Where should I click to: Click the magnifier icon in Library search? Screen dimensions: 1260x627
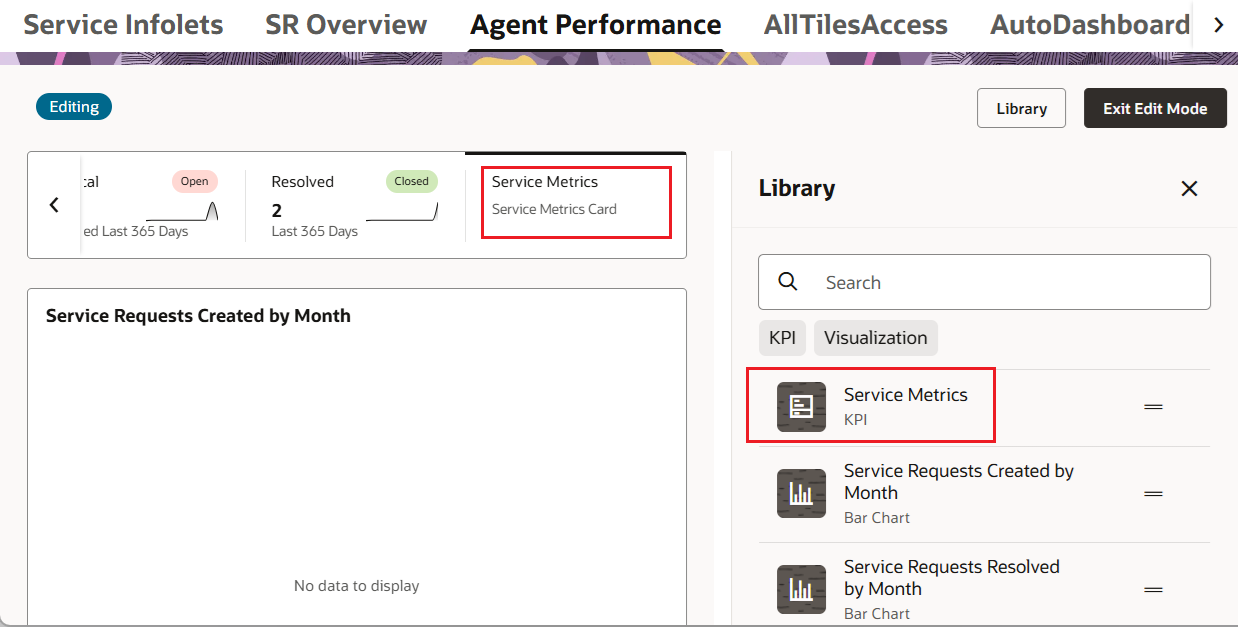[x=788, y=282]
